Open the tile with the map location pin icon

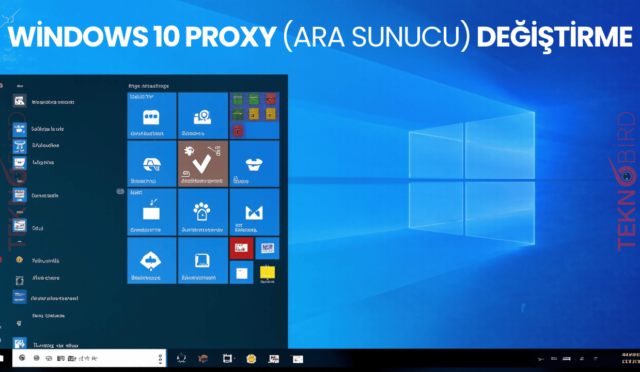coord(203,116)
